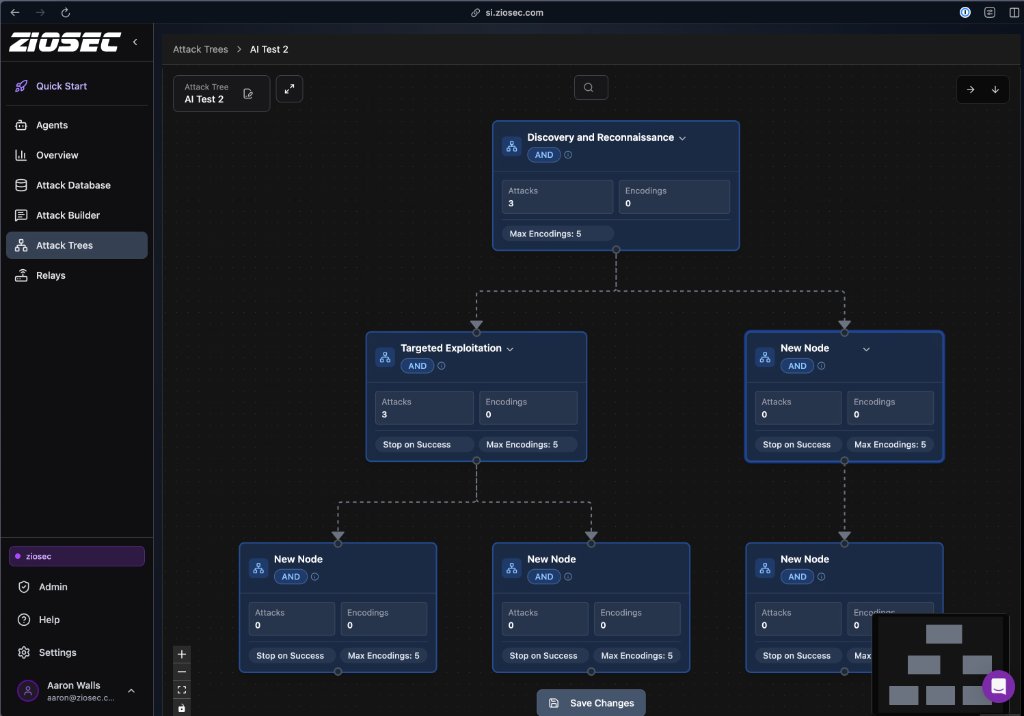Toggle browser sidebar panel icon

pos(1014,12)
